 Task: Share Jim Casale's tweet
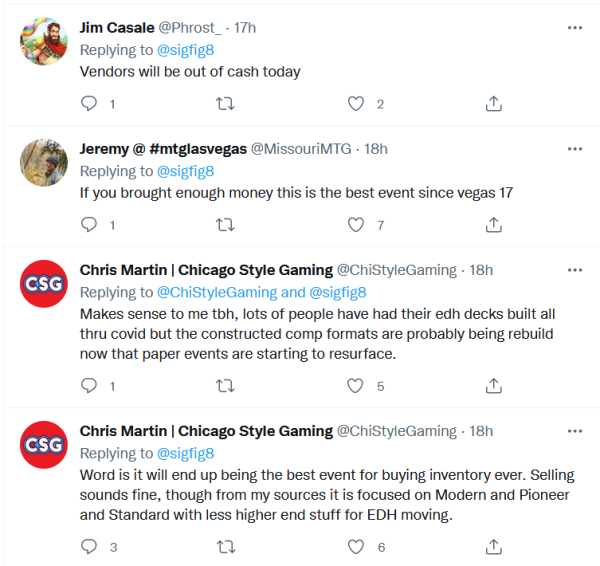[493, 103]
